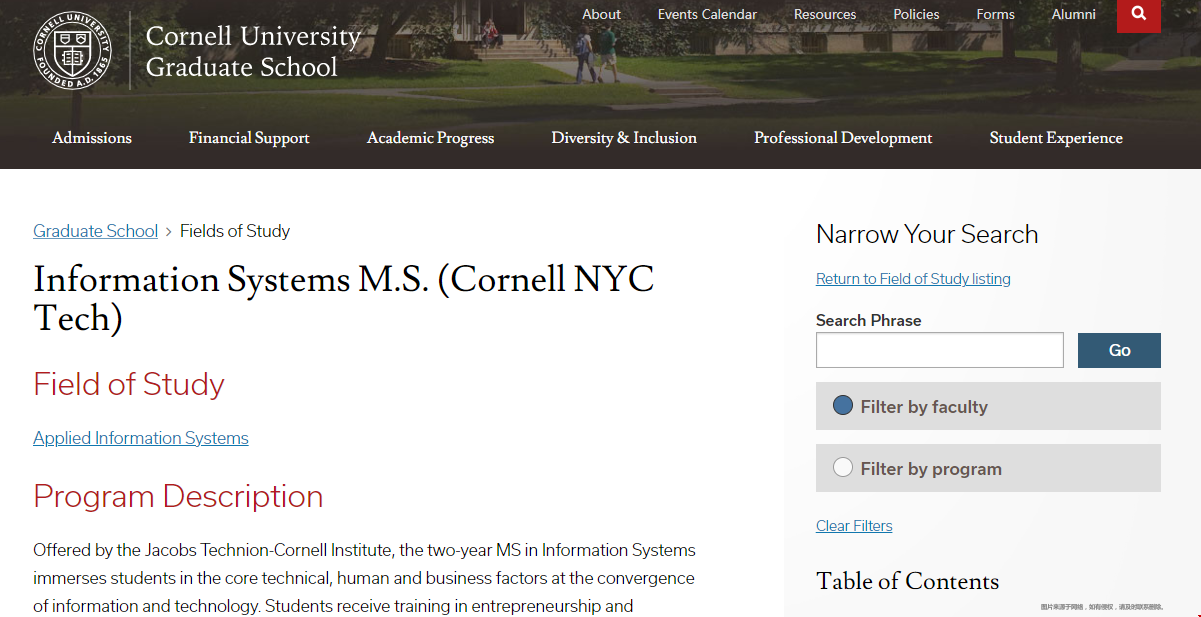Image resolution: width=1201 pixels, height=617 pixels.
Task: Click the Information Systems M.S. page title
Action: point(343,298)
